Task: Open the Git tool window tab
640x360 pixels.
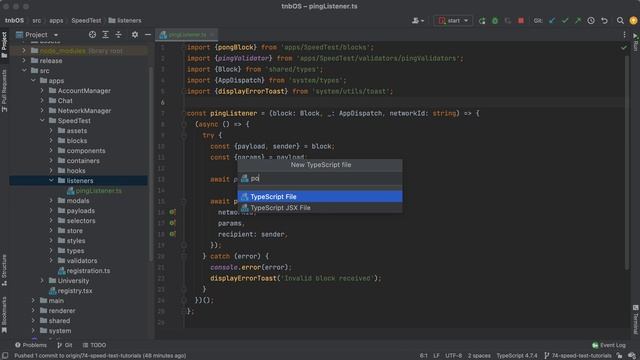Action: 64,345
